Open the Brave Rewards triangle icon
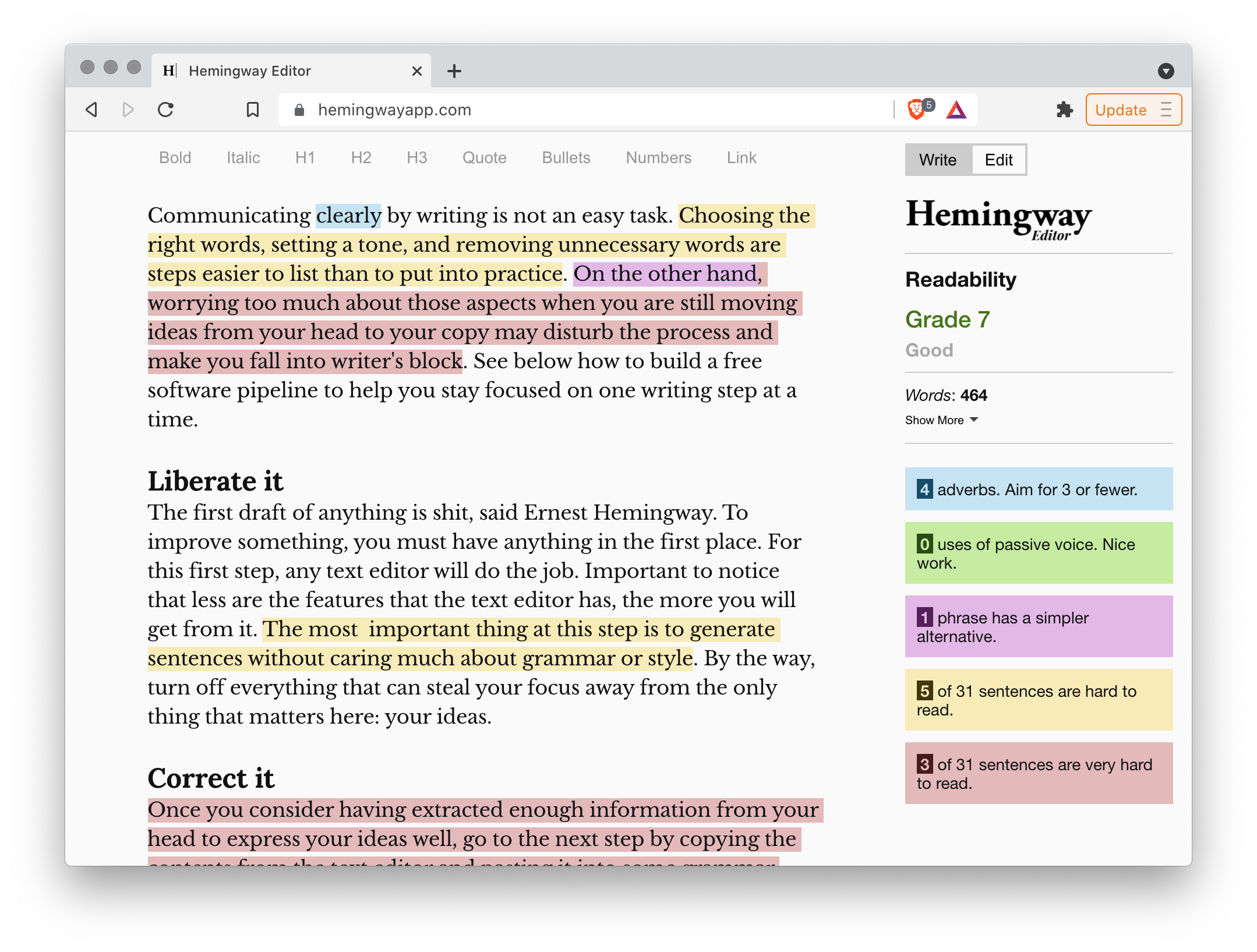 point(956,110)
